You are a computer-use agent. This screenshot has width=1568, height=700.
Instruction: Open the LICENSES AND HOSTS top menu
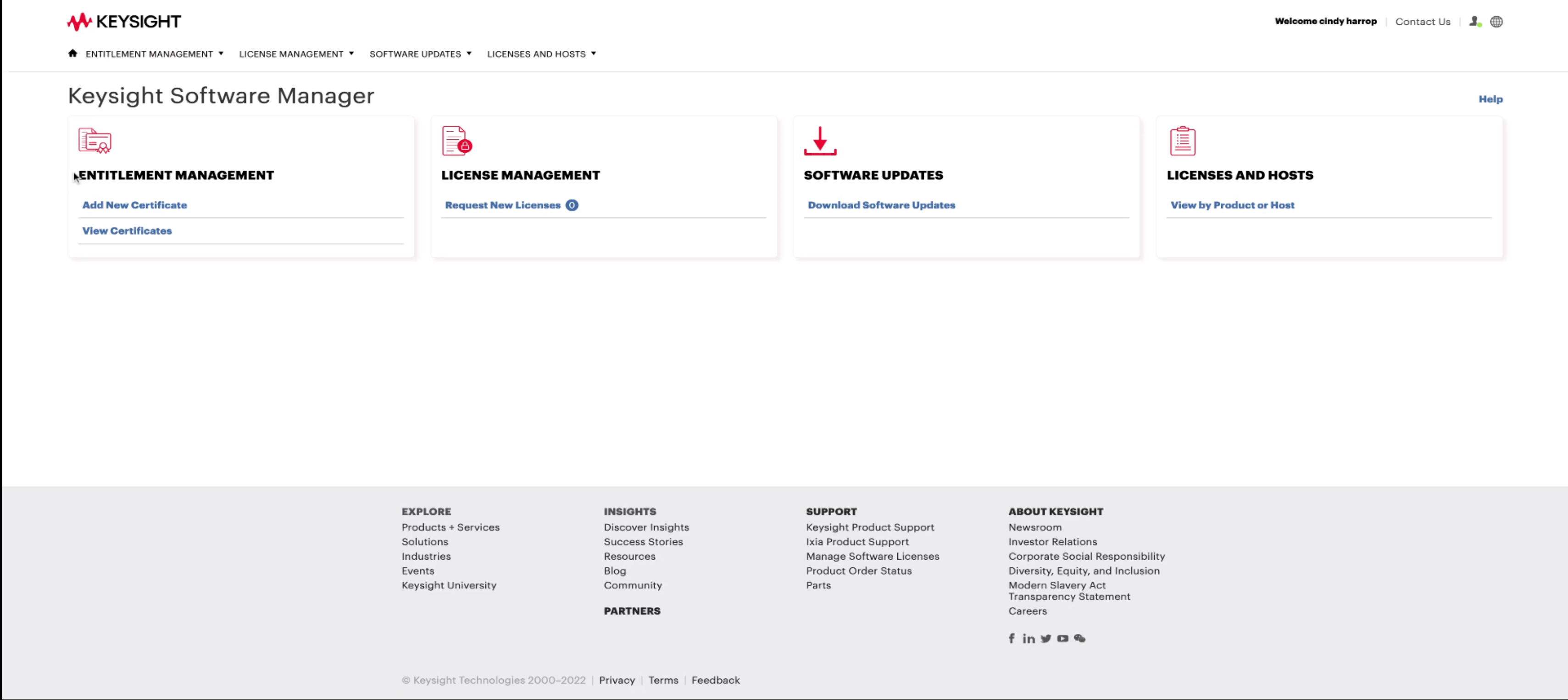[x=536, y=54]
